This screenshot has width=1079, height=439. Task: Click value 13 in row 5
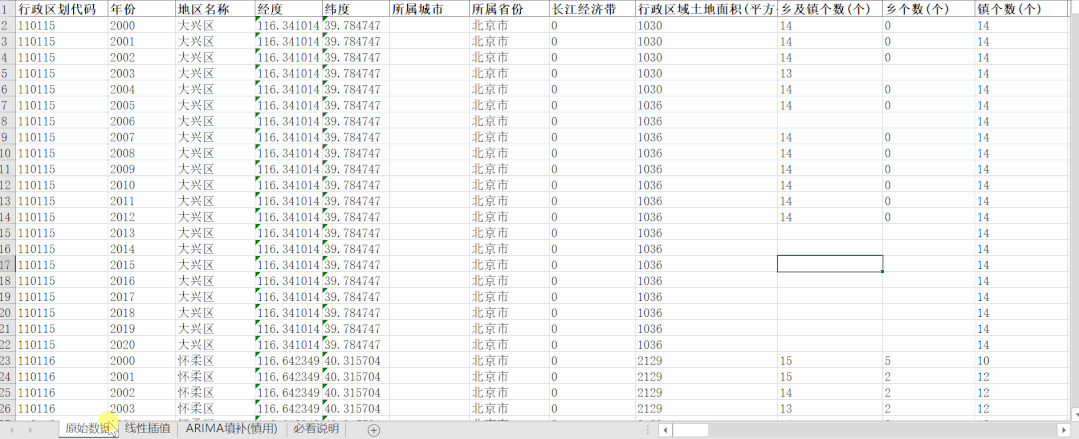(x=830, y=74)
